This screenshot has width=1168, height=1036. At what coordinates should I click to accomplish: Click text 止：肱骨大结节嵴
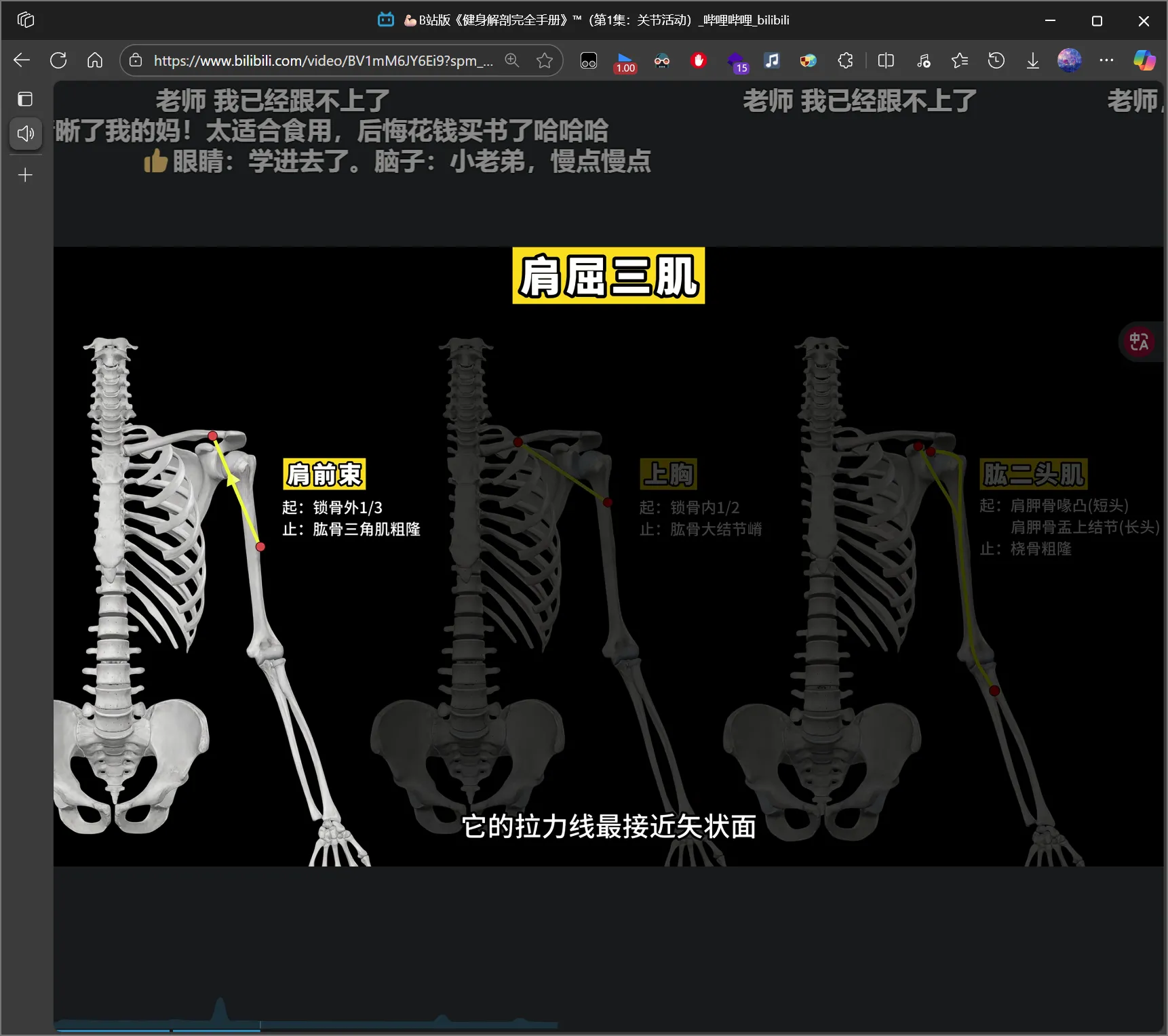tap(701, 529)
